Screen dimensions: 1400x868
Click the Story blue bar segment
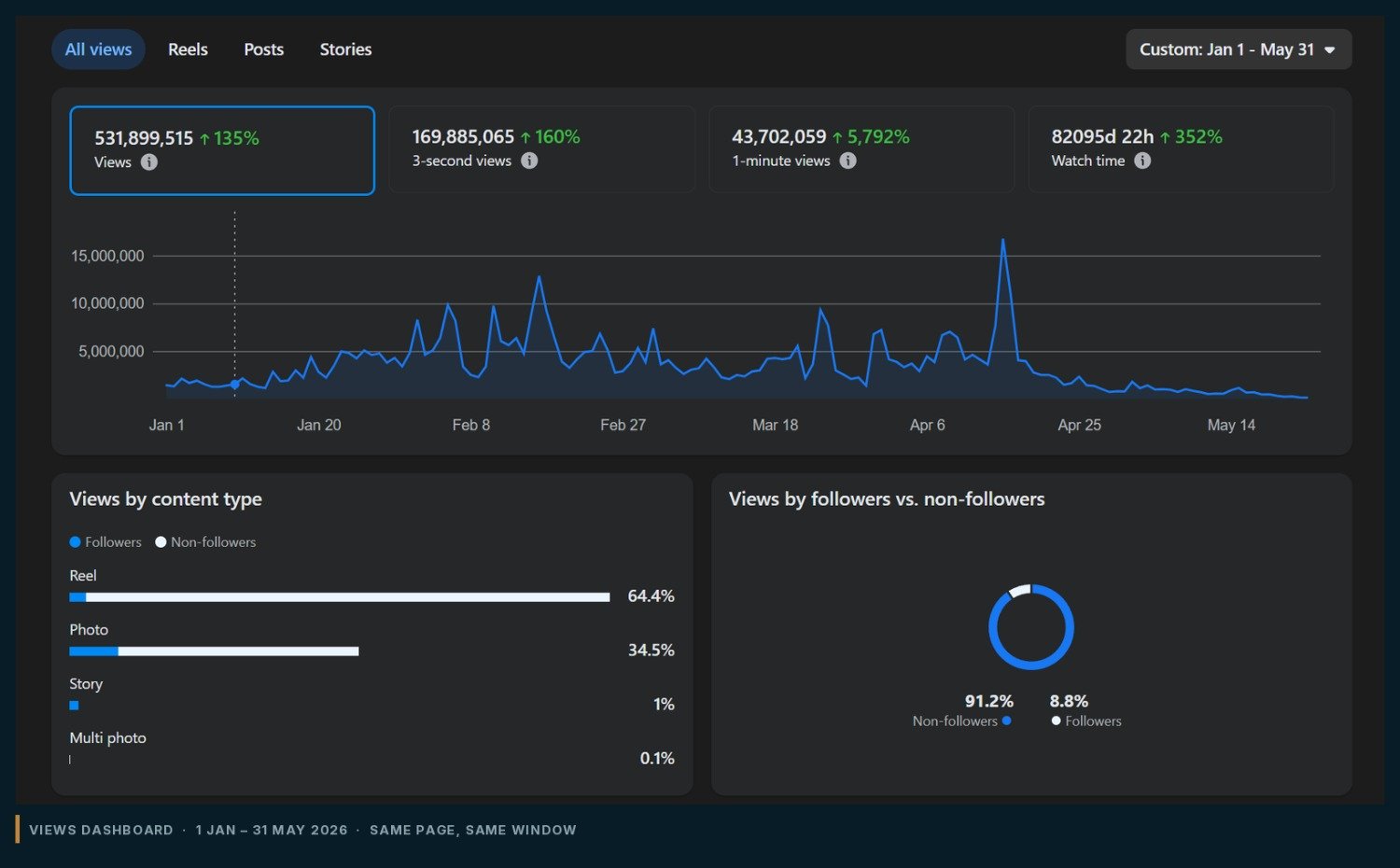pyautogui.click(x=74, y=706)
